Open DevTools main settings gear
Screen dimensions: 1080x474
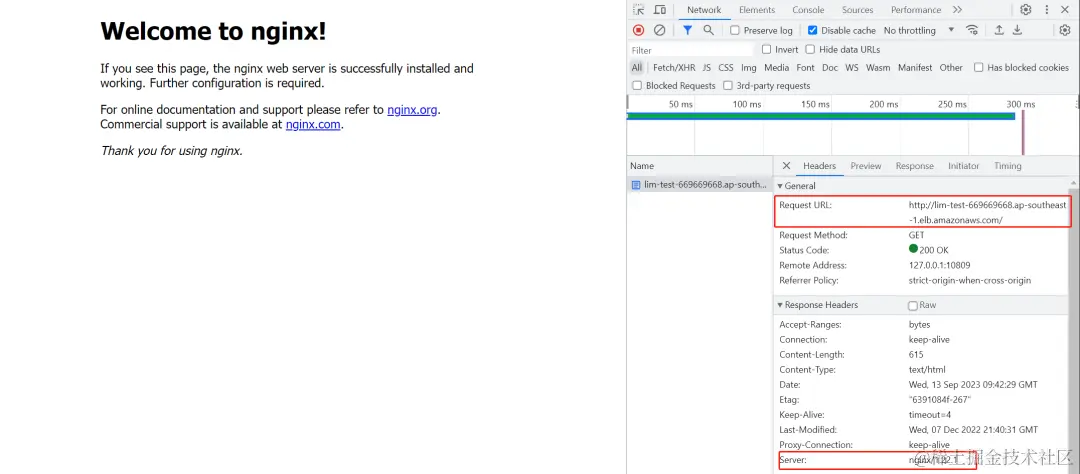(1026, 10)
